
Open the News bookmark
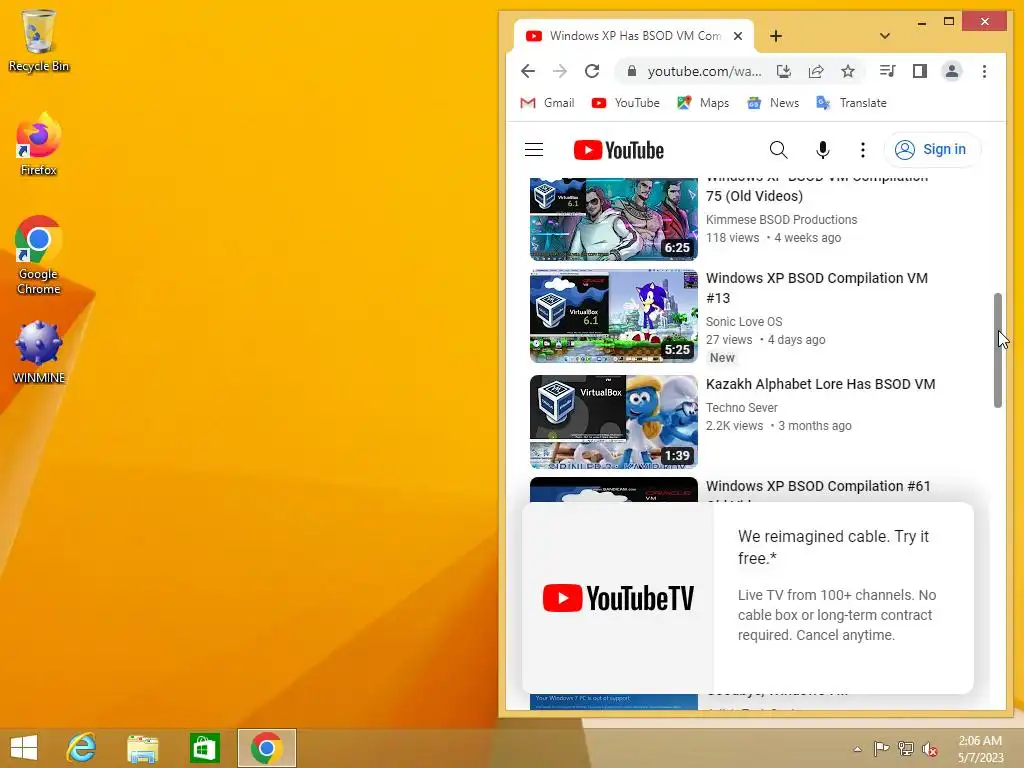click(773, 103)
